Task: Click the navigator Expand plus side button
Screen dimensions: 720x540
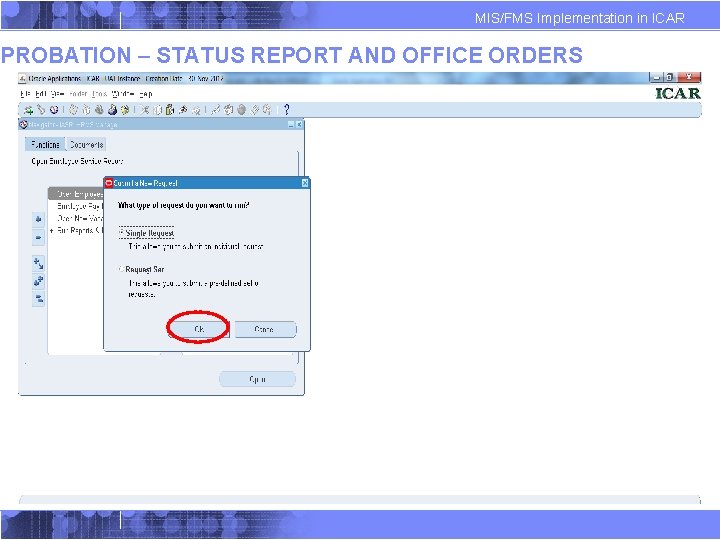Action: 39,219
